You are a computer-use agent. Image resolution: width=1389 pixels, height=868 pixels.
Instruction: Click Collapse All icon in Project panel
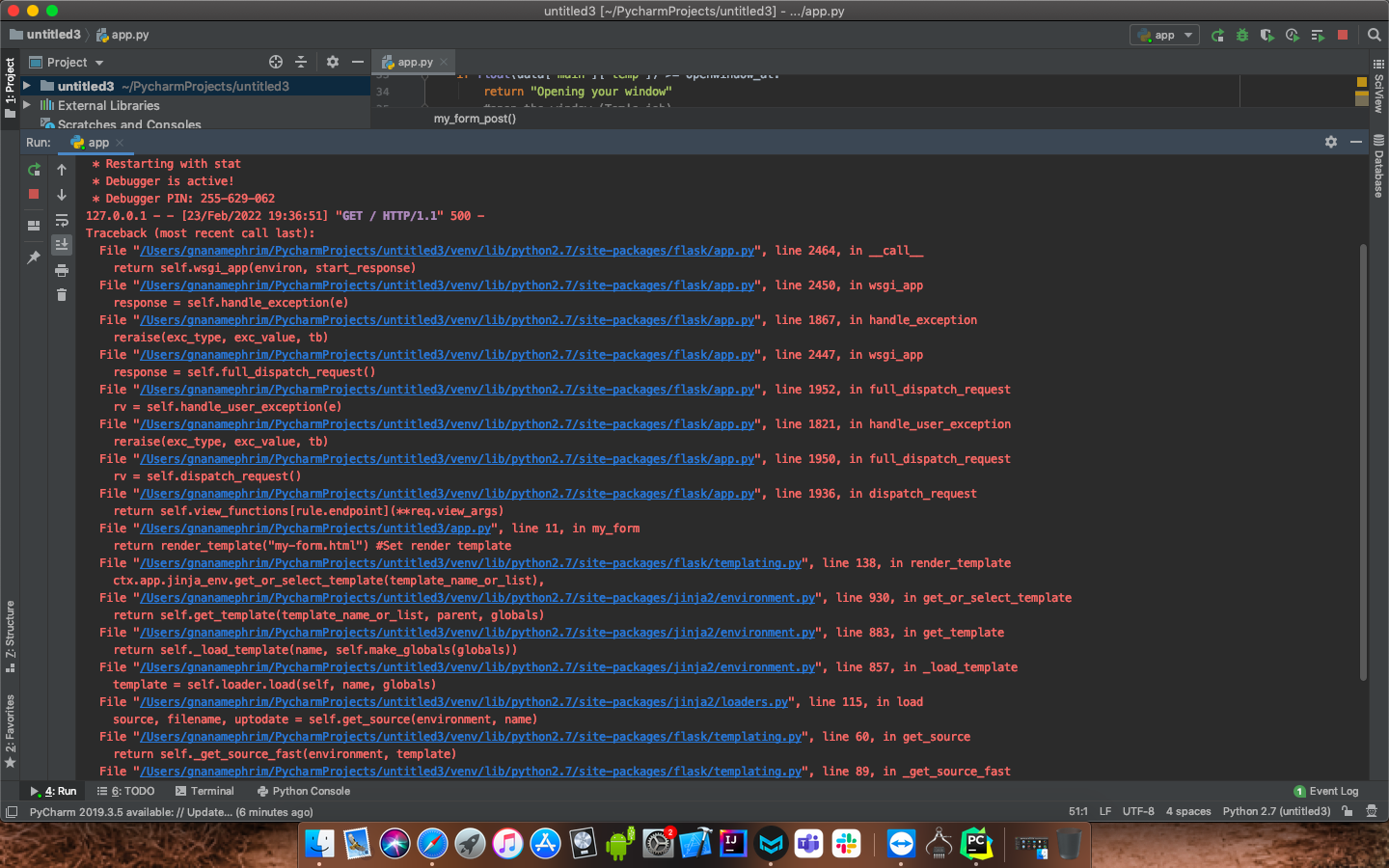[301, 62]
